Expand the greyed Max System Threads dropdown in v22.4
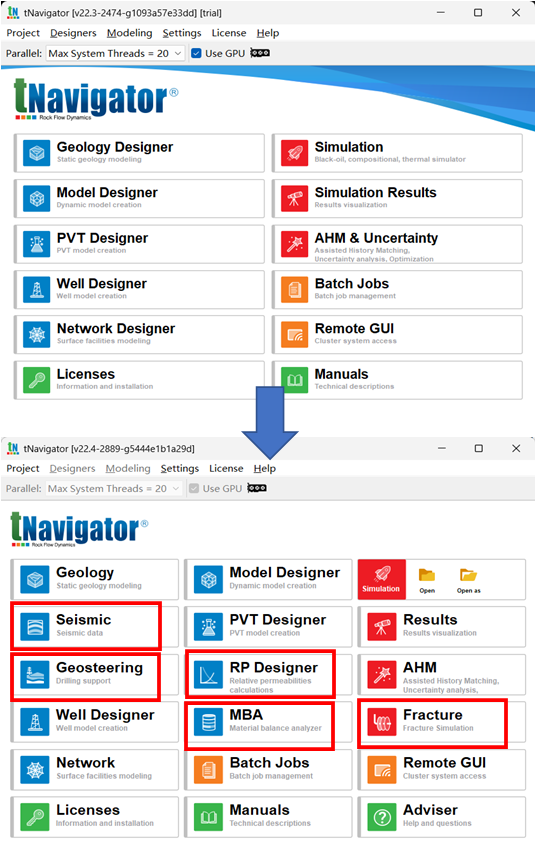The width and height of the screenshot is (535, 842). point(113,488)
